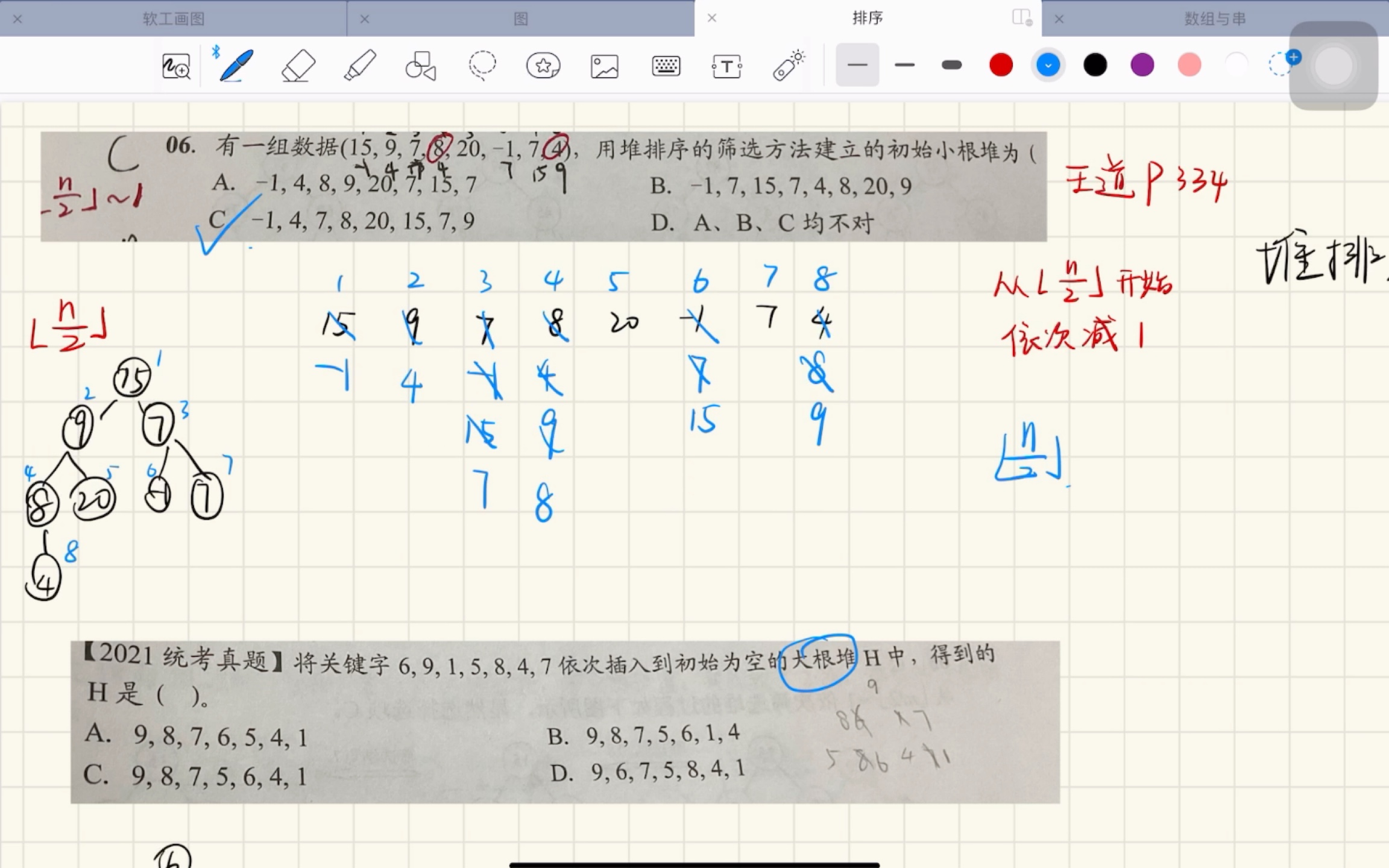
Task: Choose the thickest stroke width
Action: 951,64
